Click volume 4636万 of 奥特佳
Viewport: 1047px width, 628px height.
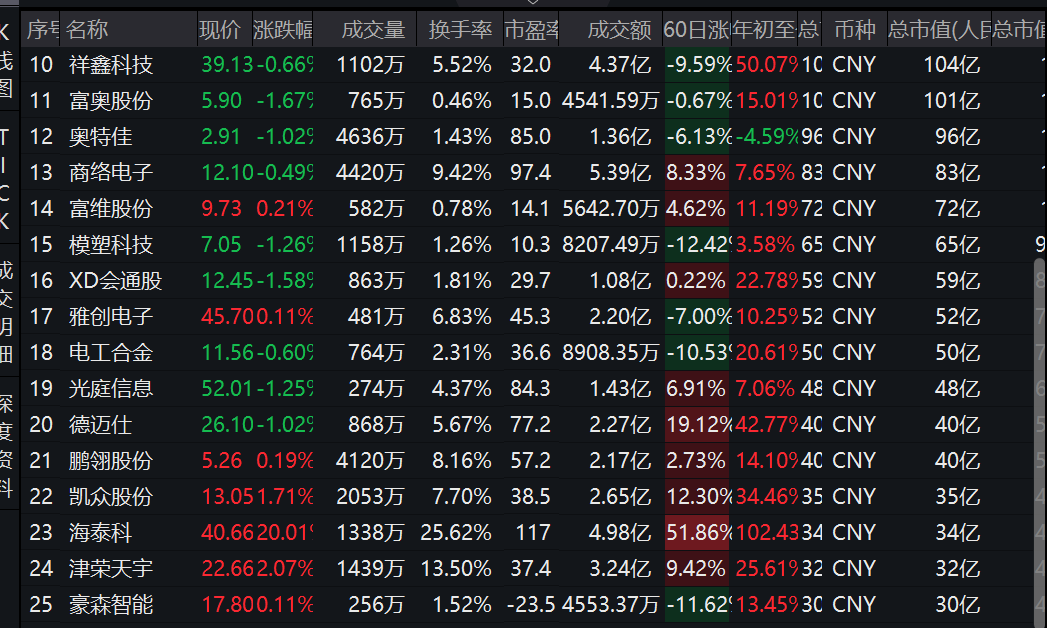(x=370, y=137)
